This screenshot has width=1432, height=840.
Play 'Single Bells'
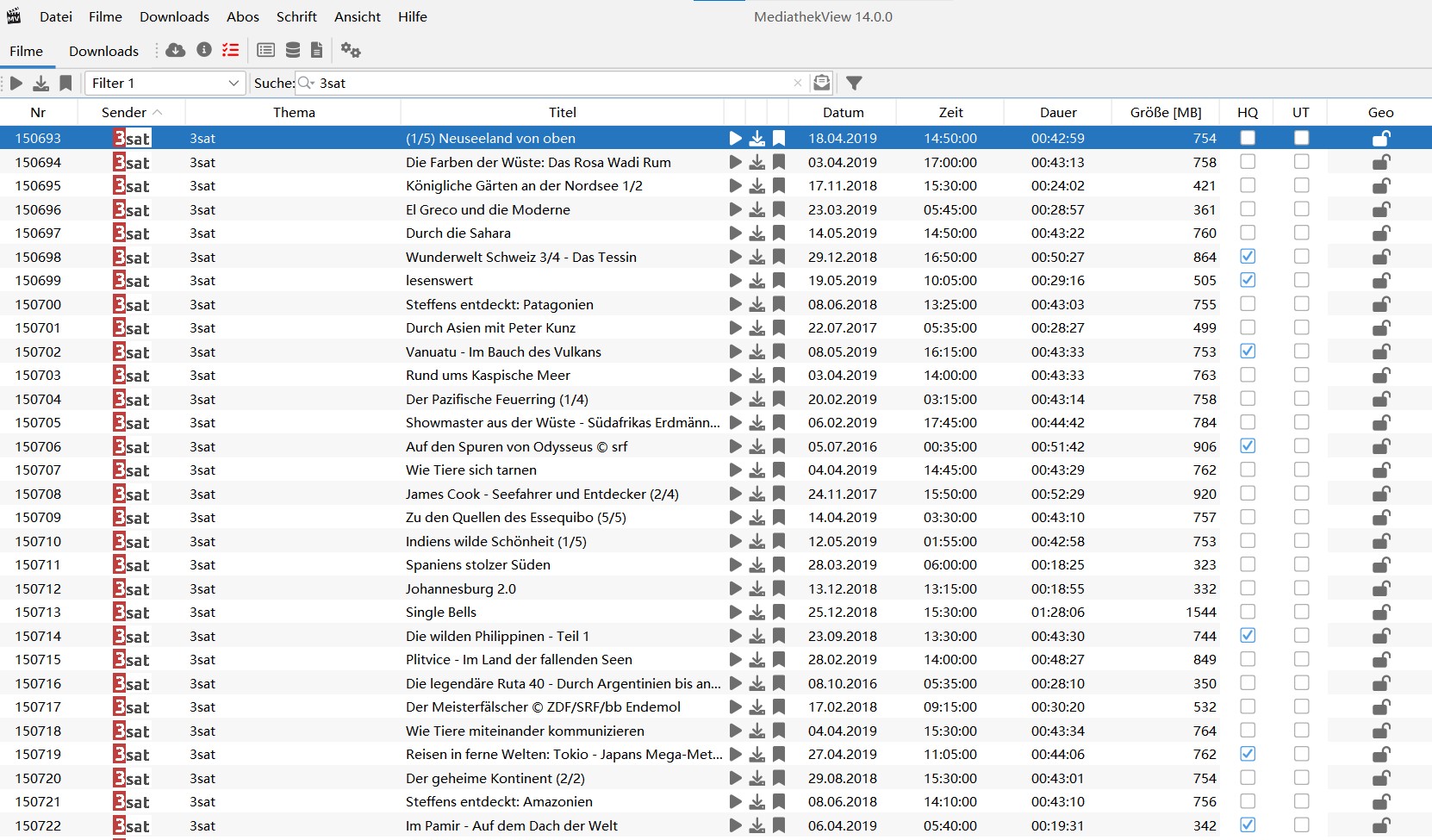pyautogui.click(x=735, y=612)
